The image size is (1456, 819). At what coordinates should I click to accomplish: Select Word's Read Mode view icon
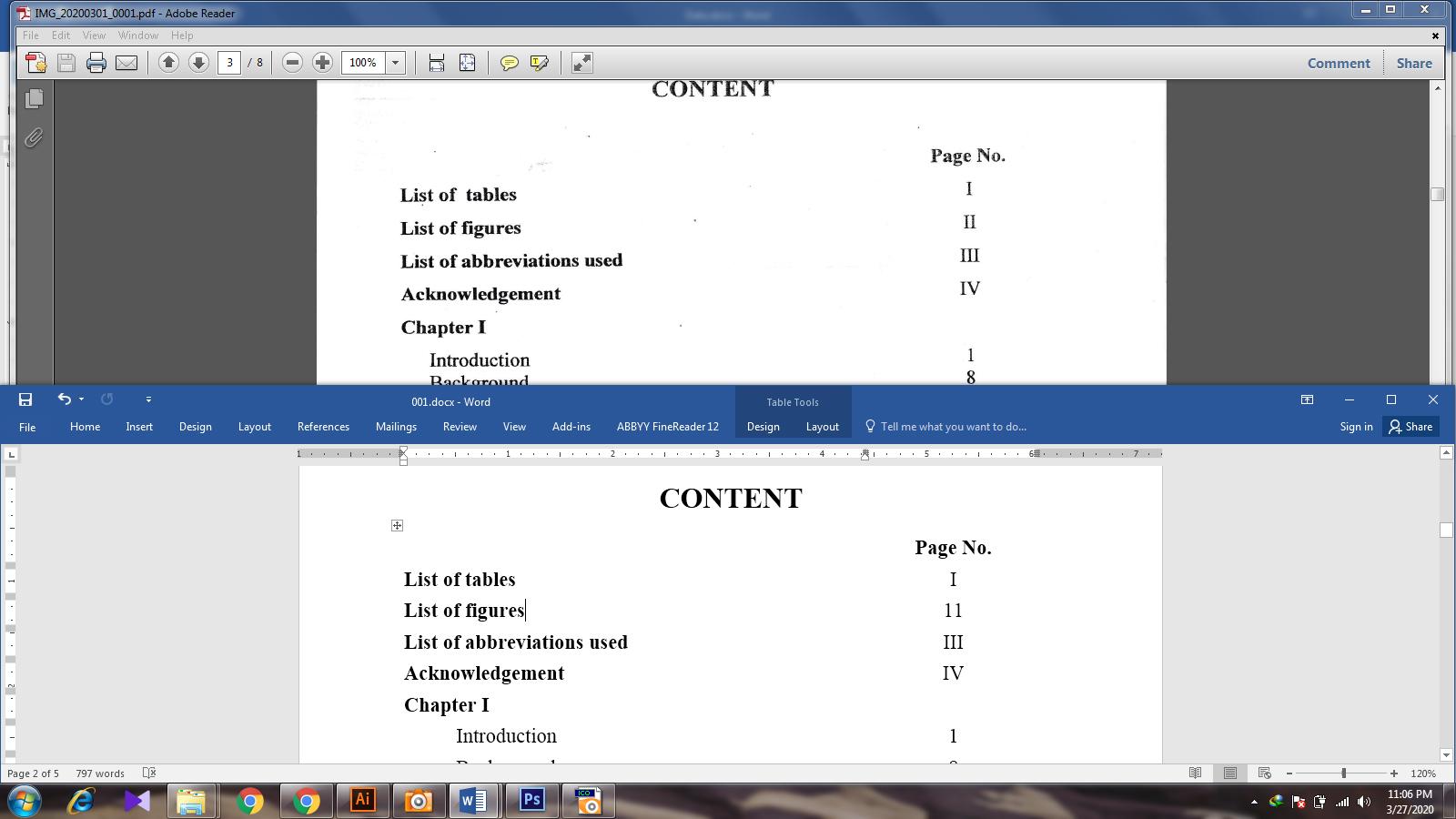(1195, 773)
